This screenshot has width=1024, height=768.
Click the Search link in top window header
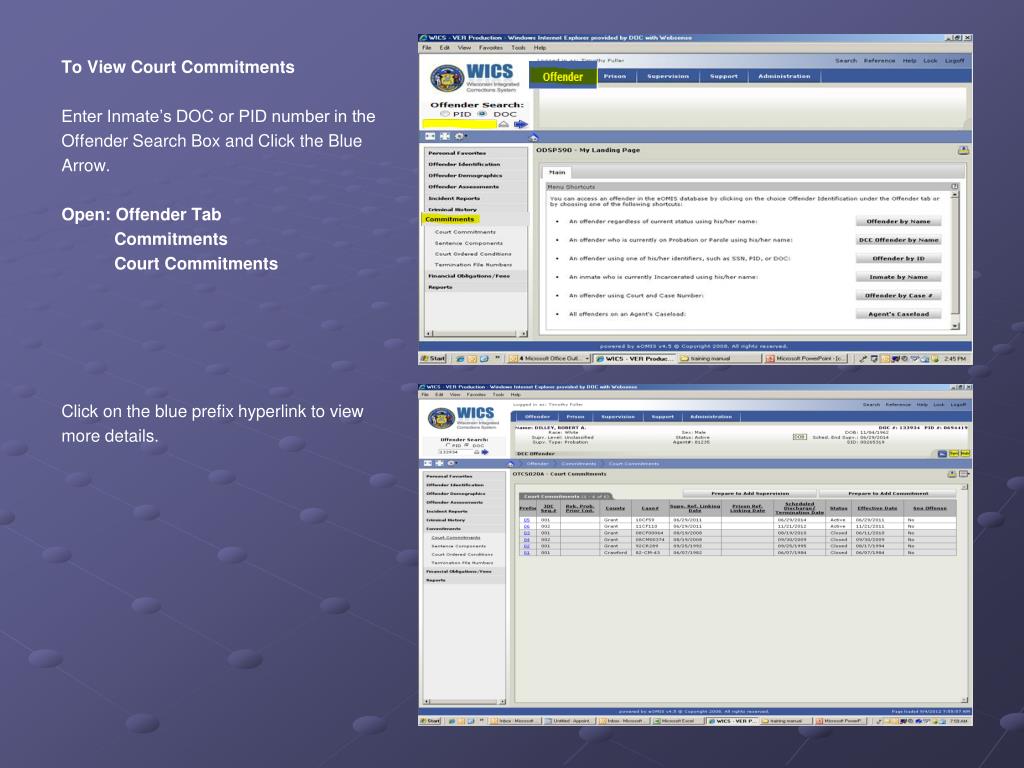coord(846,61)
